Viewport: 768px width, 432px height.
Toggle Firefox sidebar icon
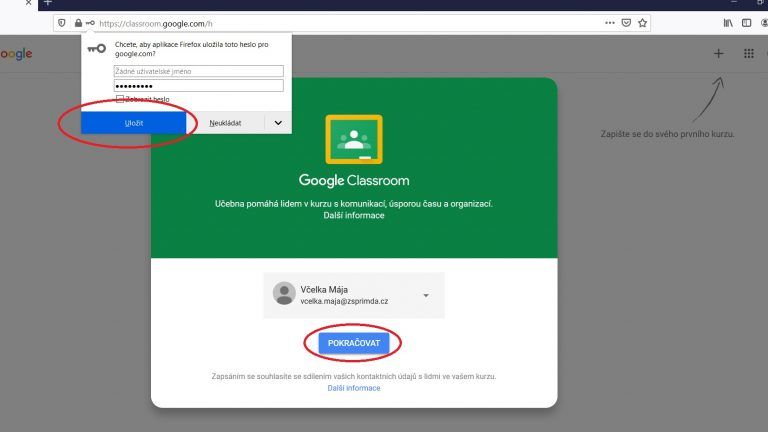[746, 23]
